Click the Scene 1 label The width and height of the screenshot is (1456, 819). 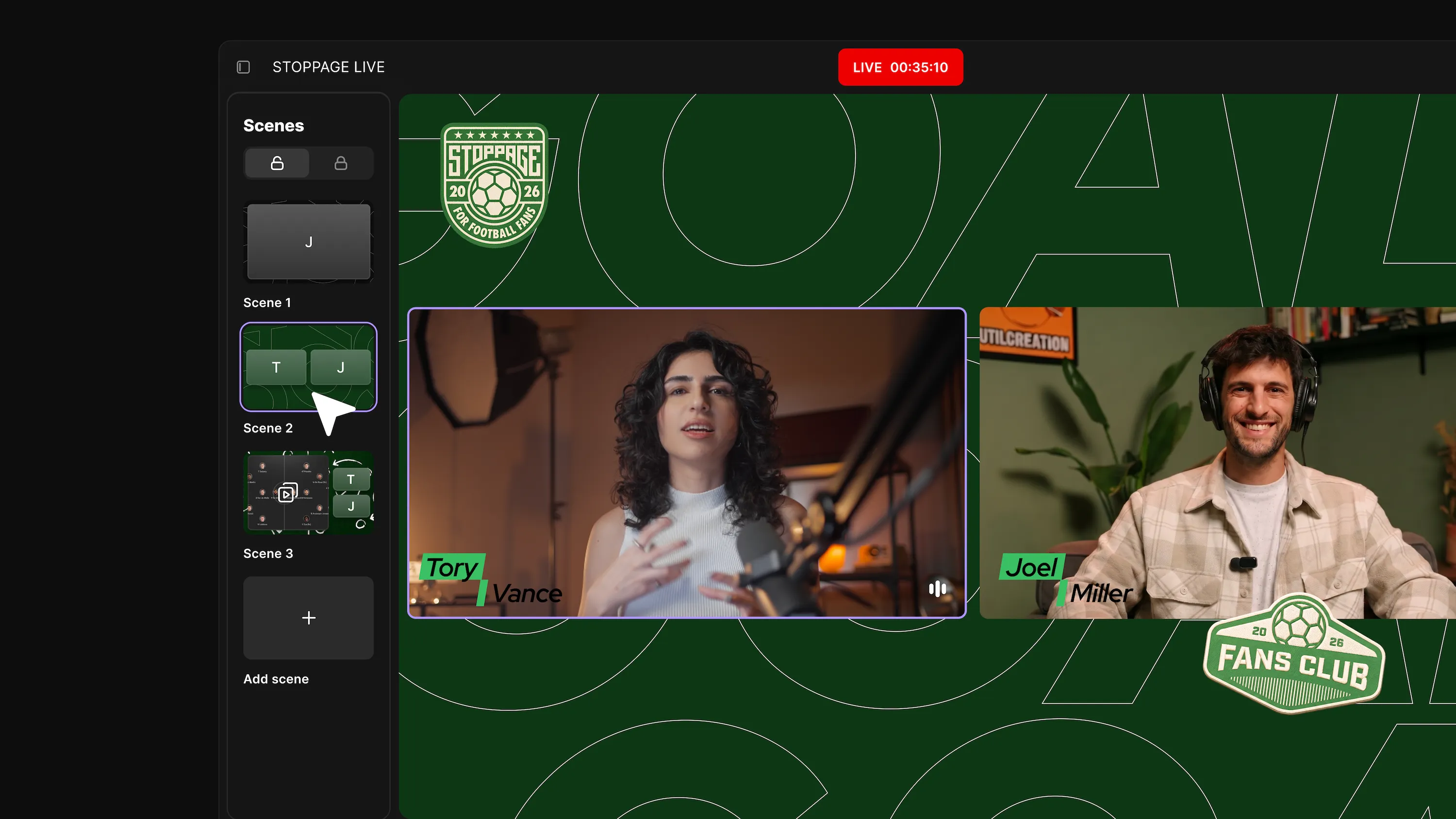pos(267,303)
